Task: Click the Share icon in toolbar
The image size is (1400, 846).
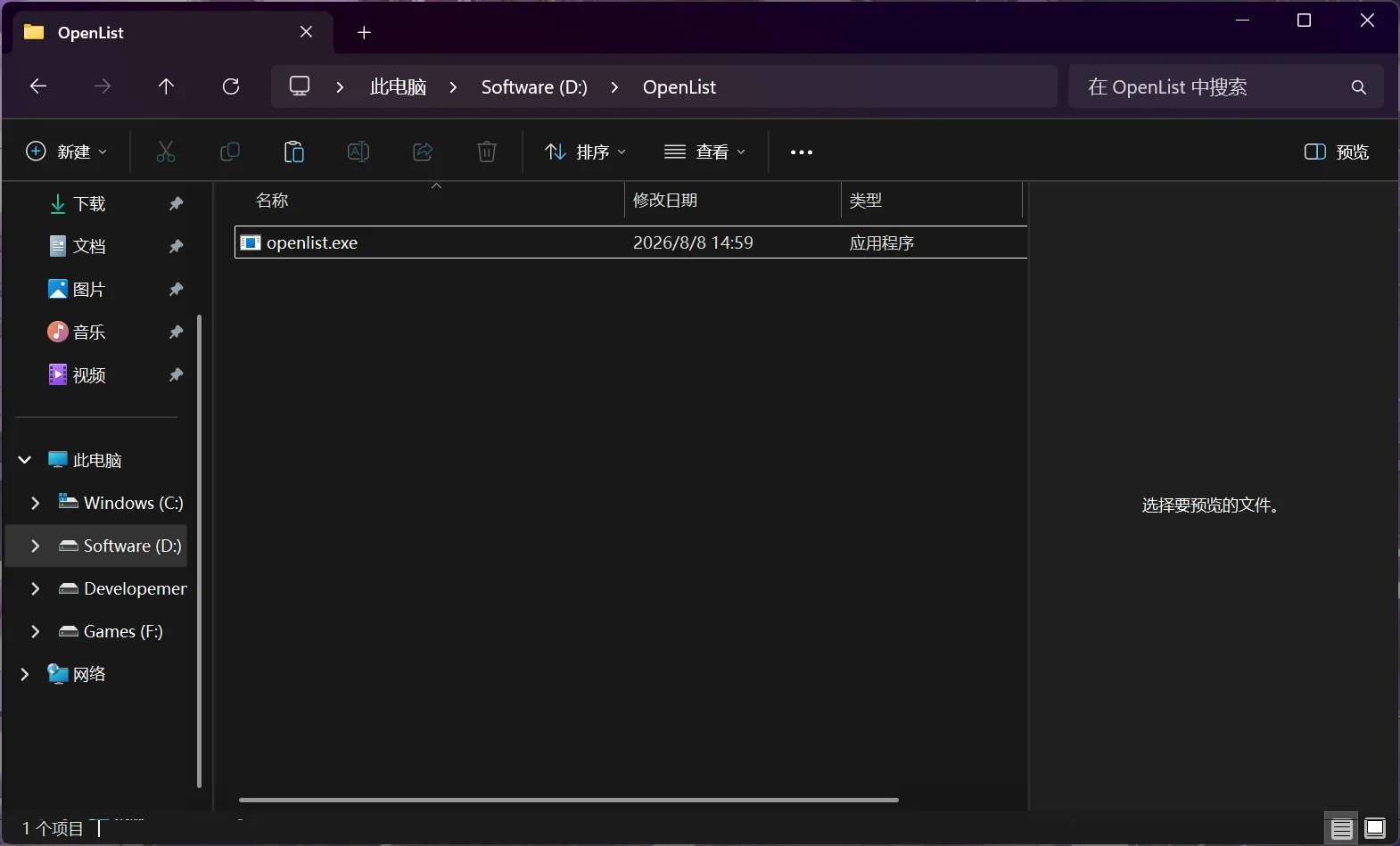Action: 423,152
